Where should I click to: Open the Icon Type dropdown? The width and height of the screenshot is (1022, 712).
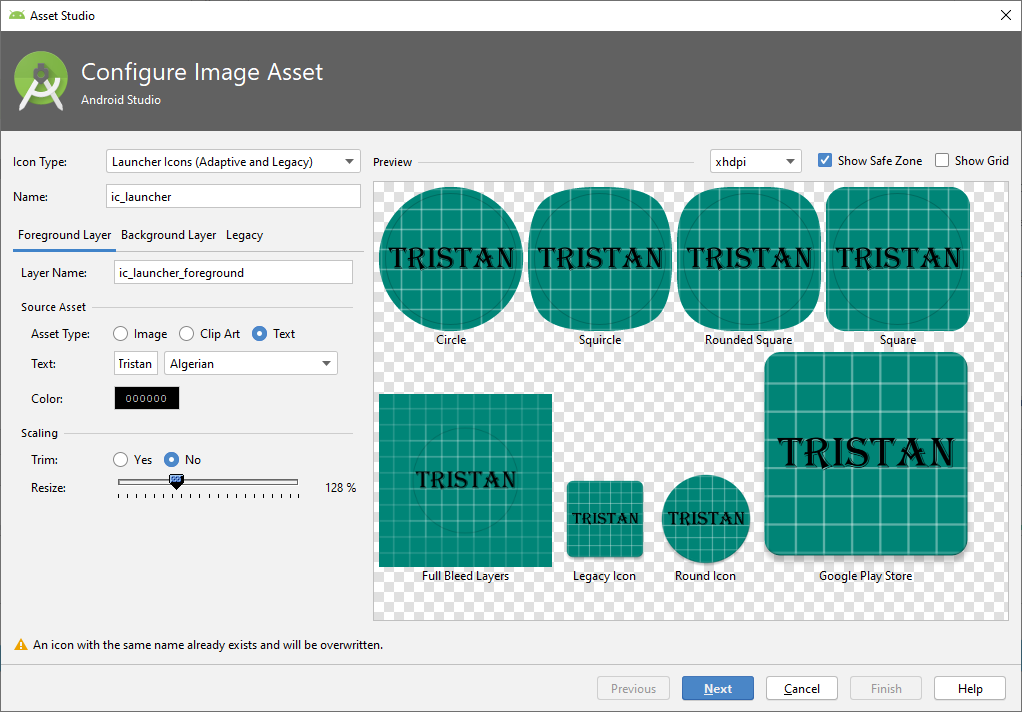(x=232, y=160)
